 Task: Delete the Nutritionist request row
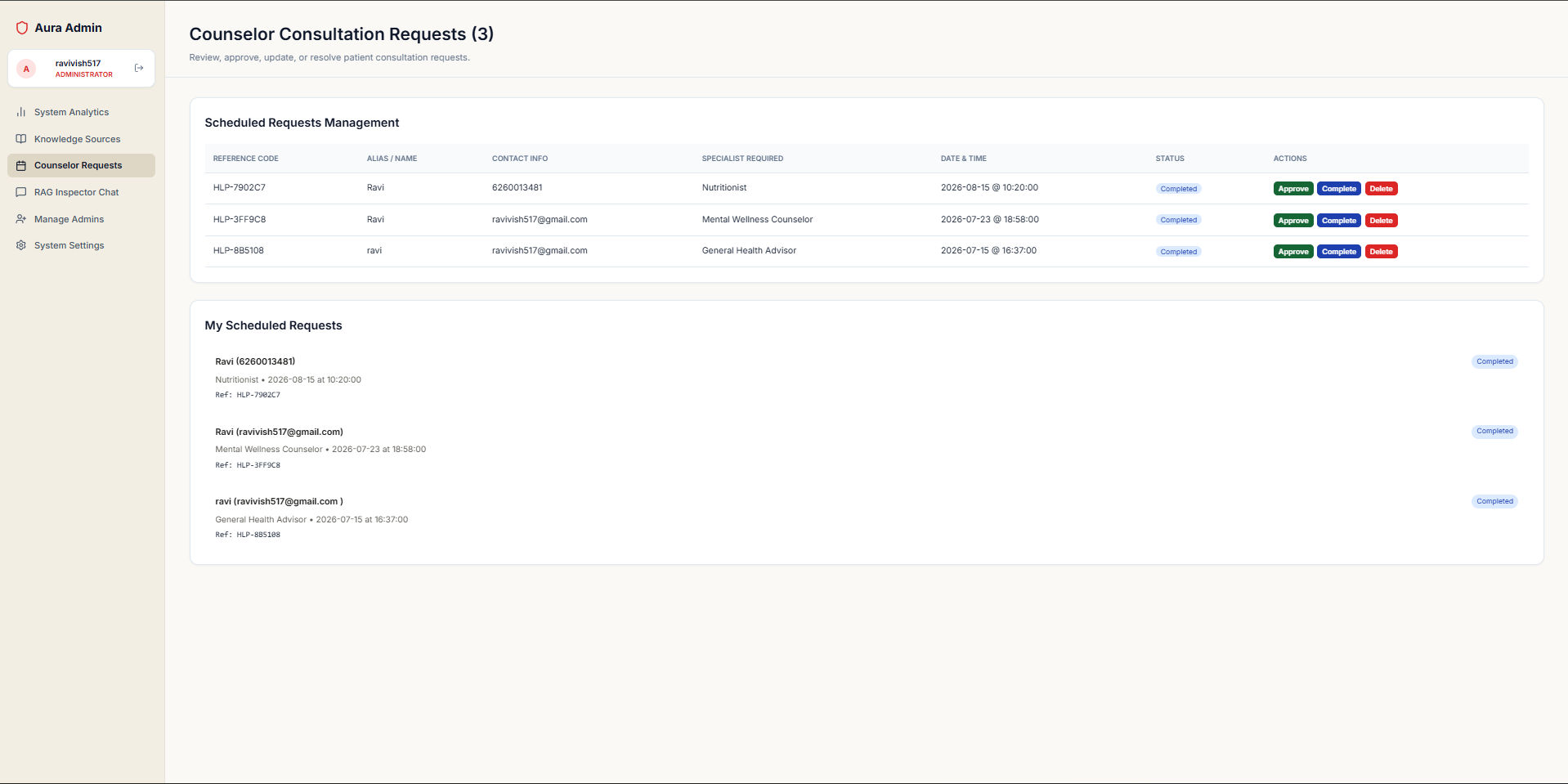1381,189
